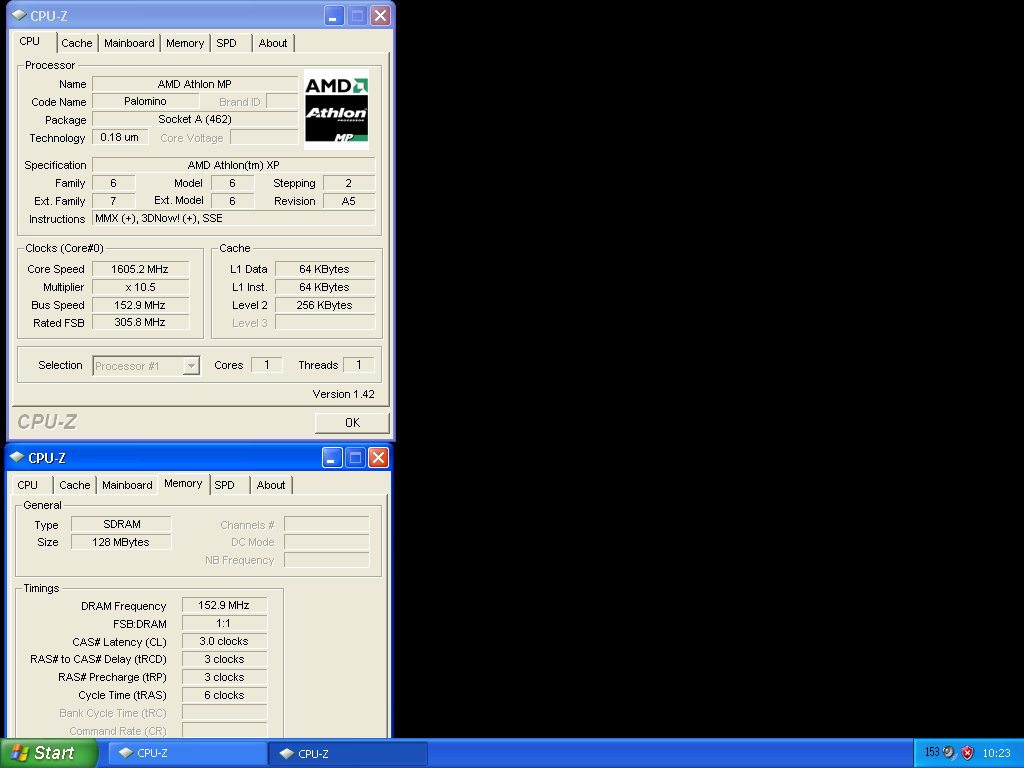Click the Technology value 0.18 um
This screenshot has height=768, width=1024.
[x=120, y=137]
